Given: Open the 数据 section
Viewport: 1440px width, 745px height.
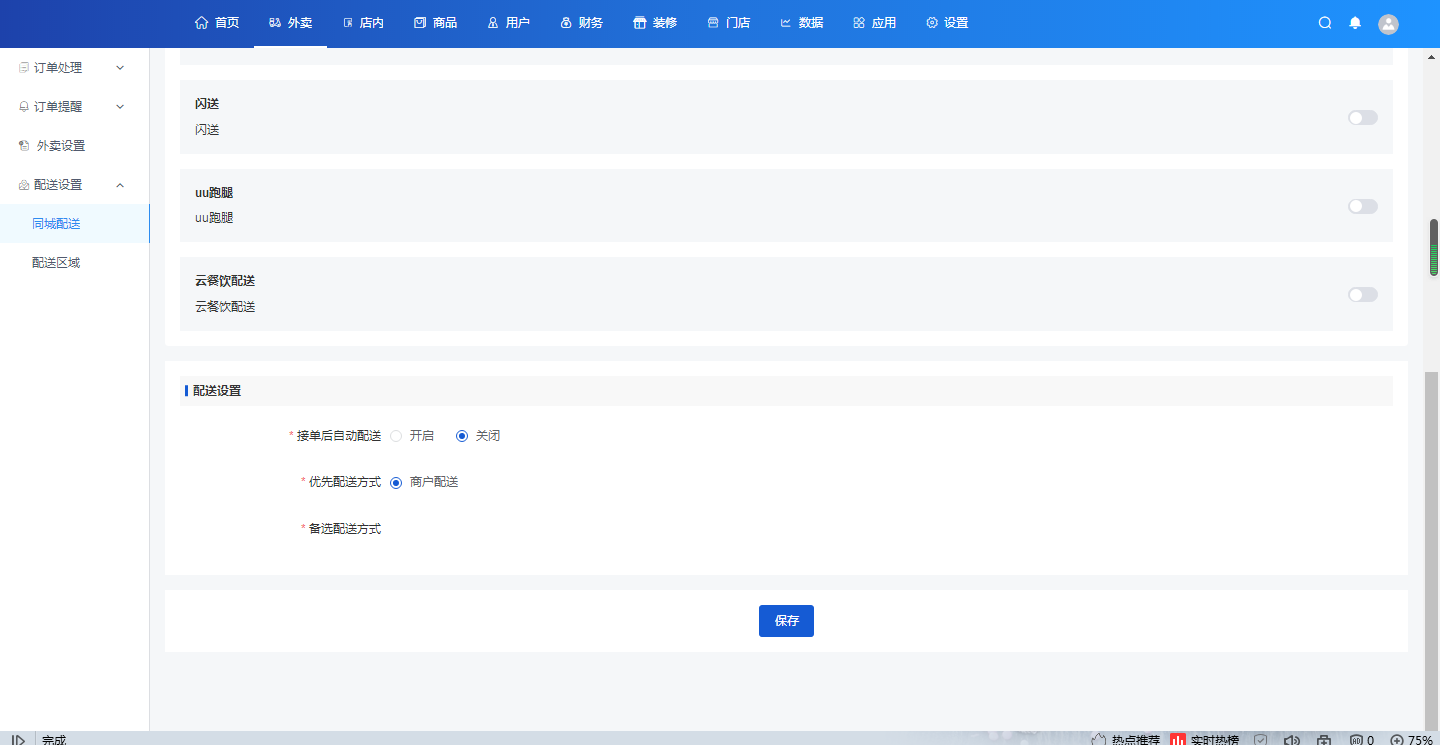Looking at the screenshot, I should pos(801,23).
